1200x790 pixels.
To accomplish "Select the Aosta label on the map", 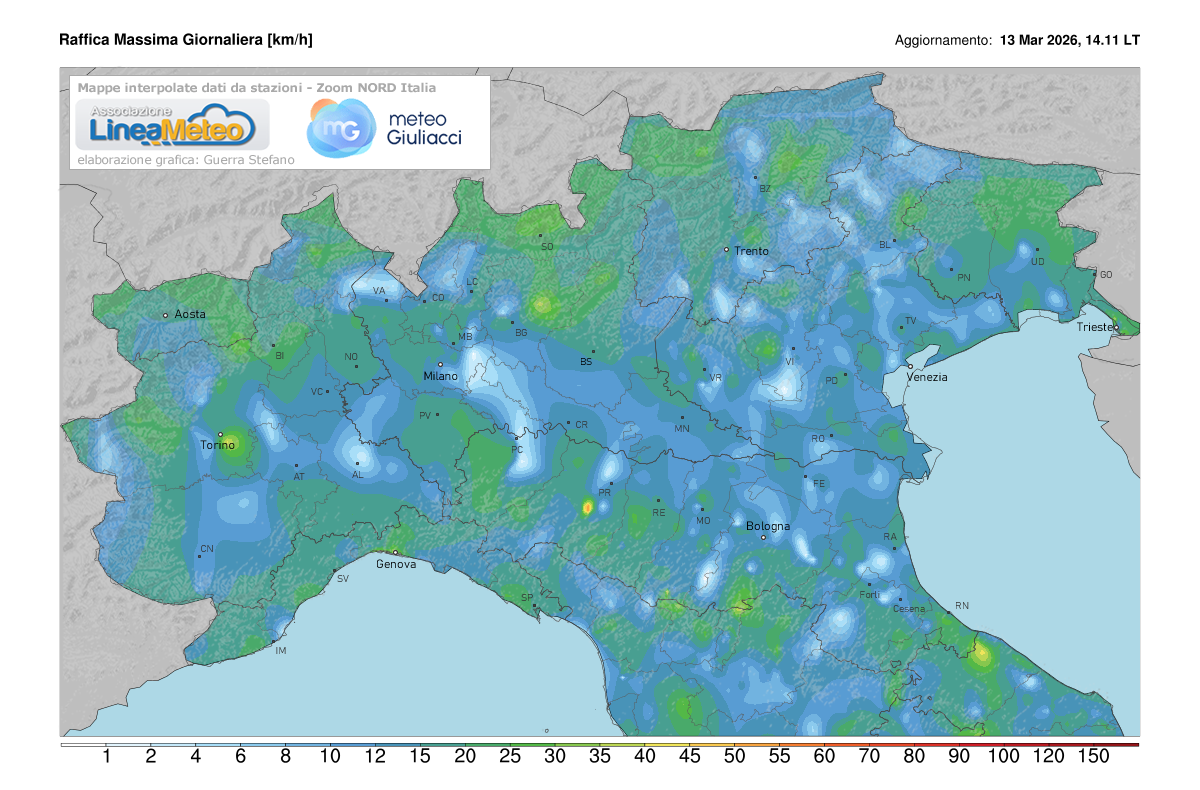I will click(x=188, y=313).
